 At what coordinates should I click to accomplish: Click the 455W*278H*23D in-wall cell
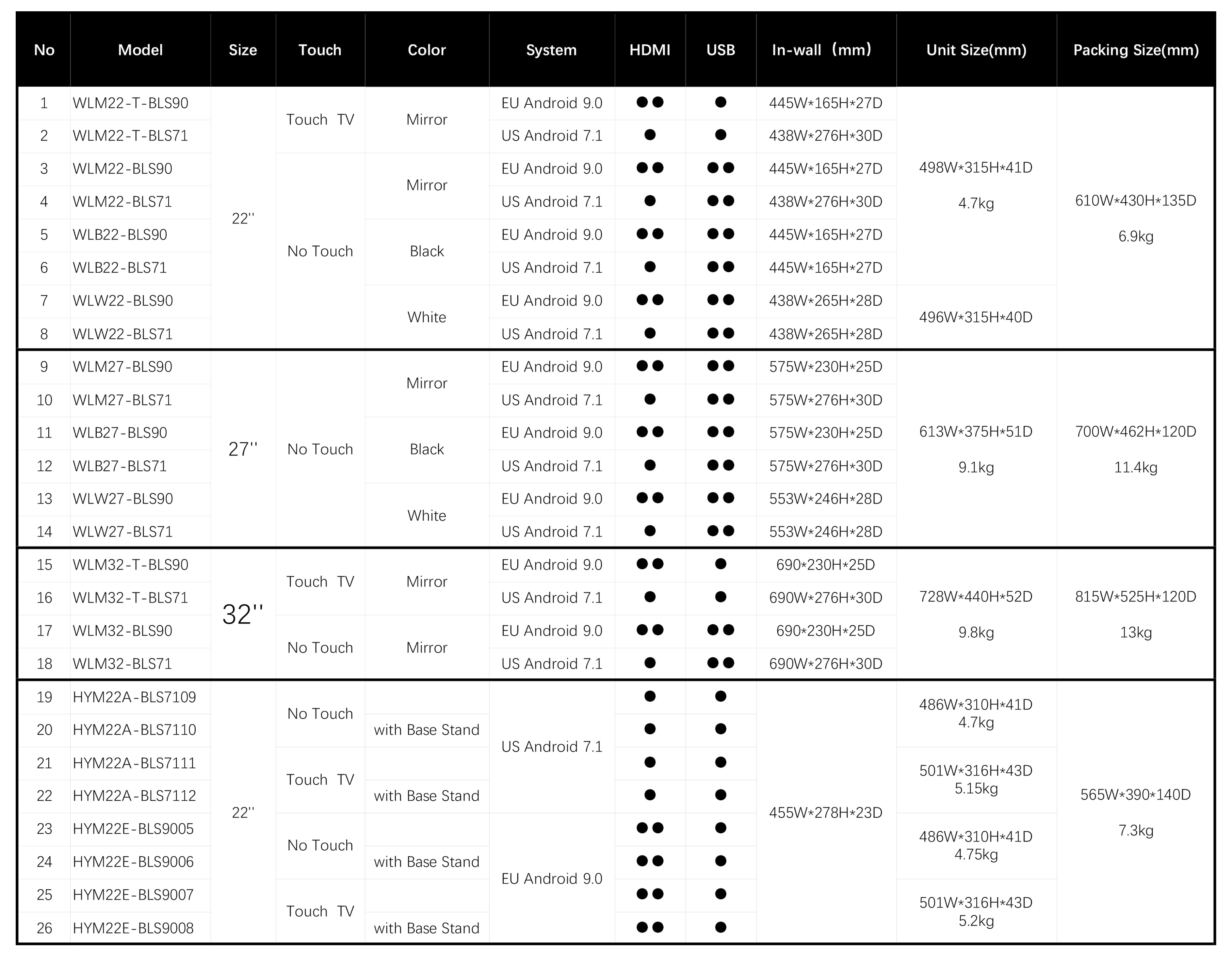tap(826, 813)
